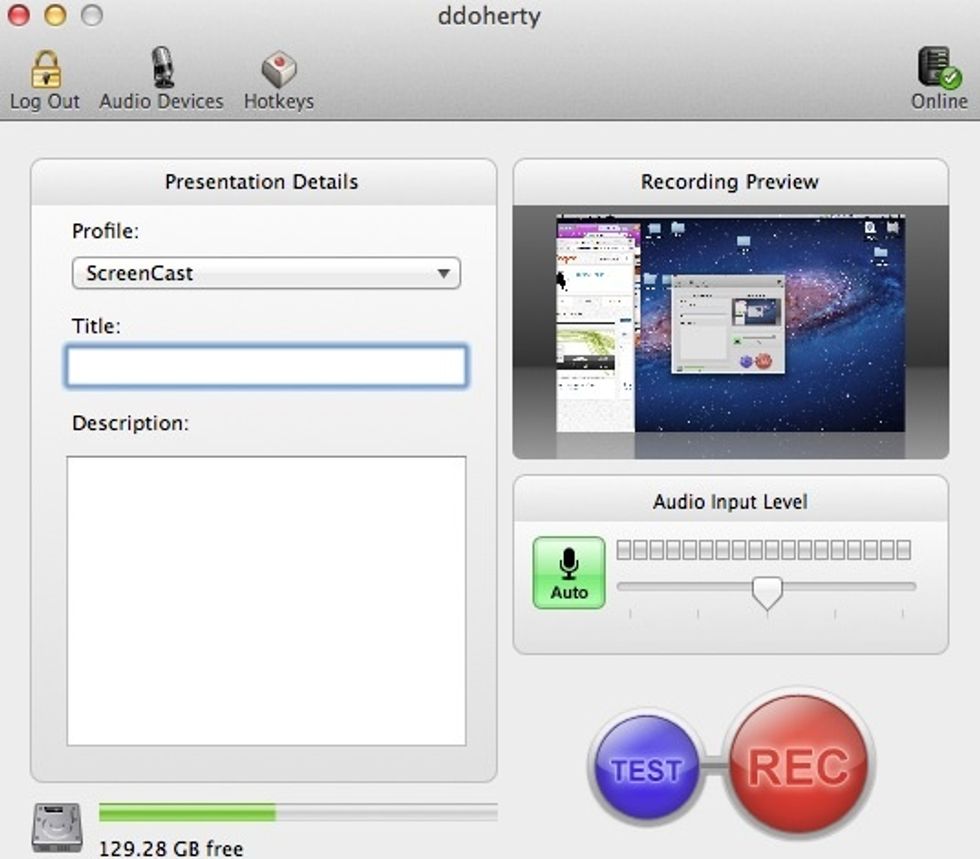Open Audio Devices microphone icon
The height and width of the screenshot is (859, 980).
pyautogui.click(x=162, y=68)
